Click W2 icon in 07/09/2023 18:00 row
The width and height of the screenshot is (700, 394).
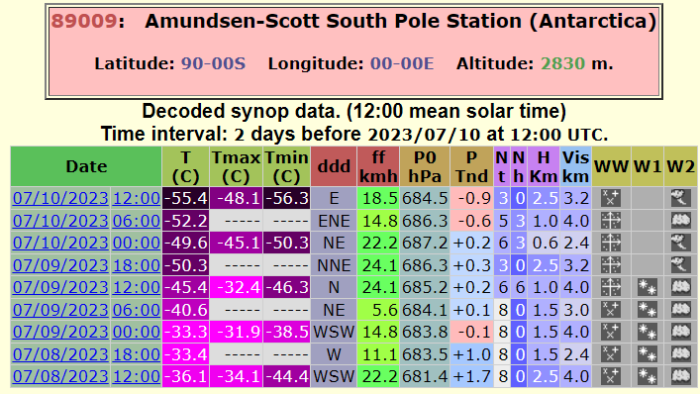coord(680,265)
